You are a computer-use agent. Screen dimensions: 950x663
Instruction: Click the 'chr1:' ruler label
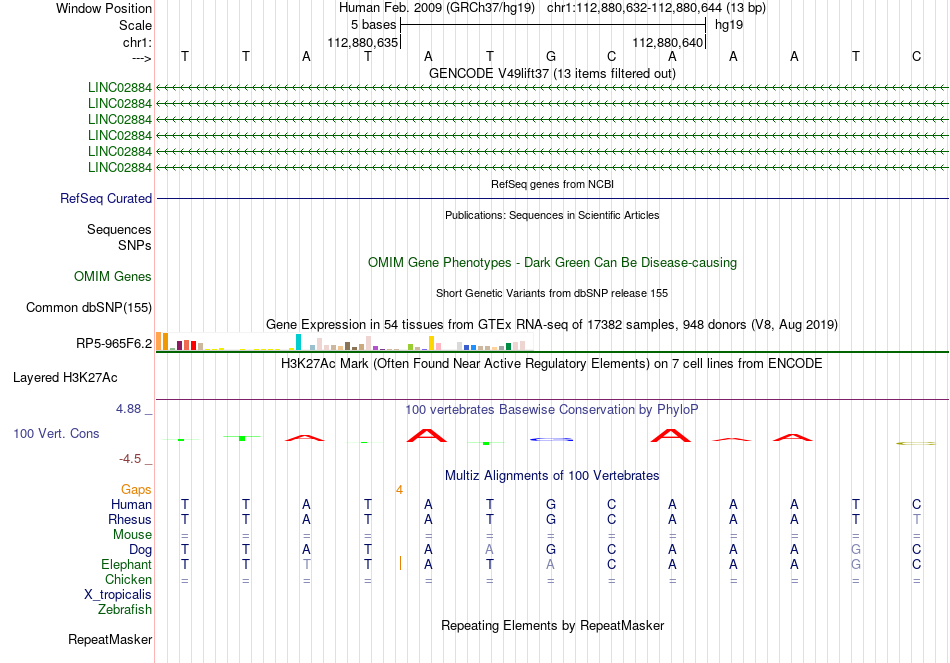[137, 42]
